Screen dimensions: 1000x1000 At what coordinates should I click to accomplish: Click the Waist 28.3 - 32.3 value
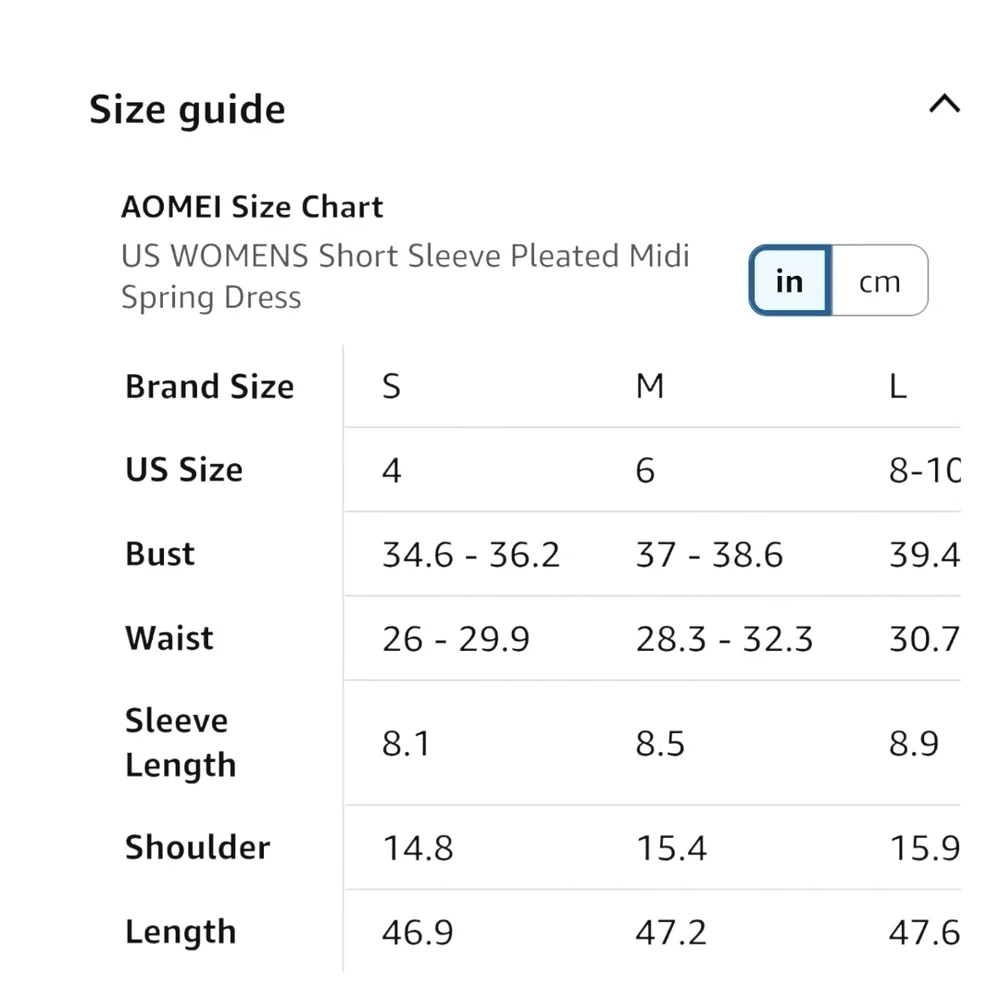(x=724, y=639)
